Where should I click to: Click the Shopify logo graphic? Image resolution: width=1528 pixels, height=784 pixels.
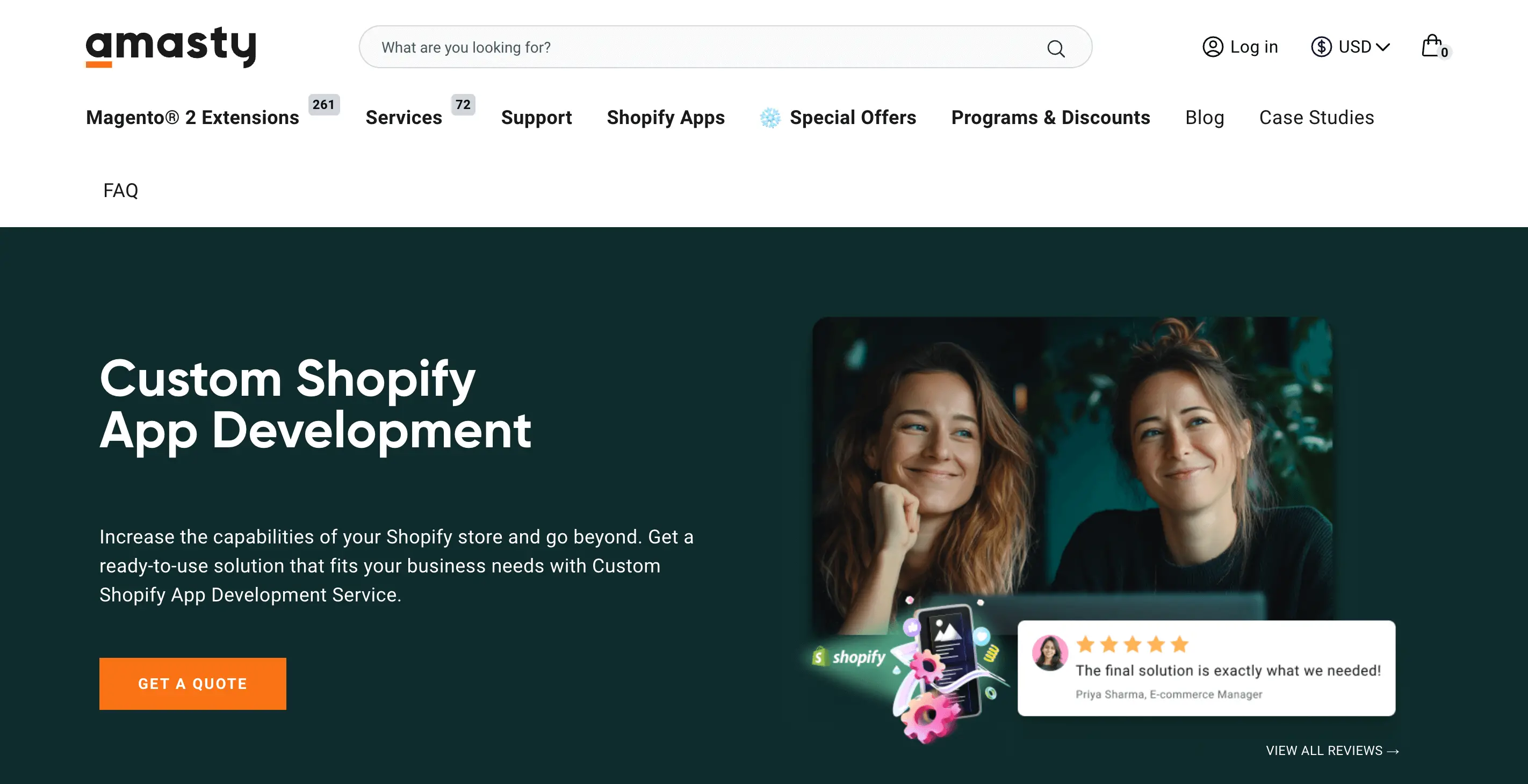[x=849, y=657]
